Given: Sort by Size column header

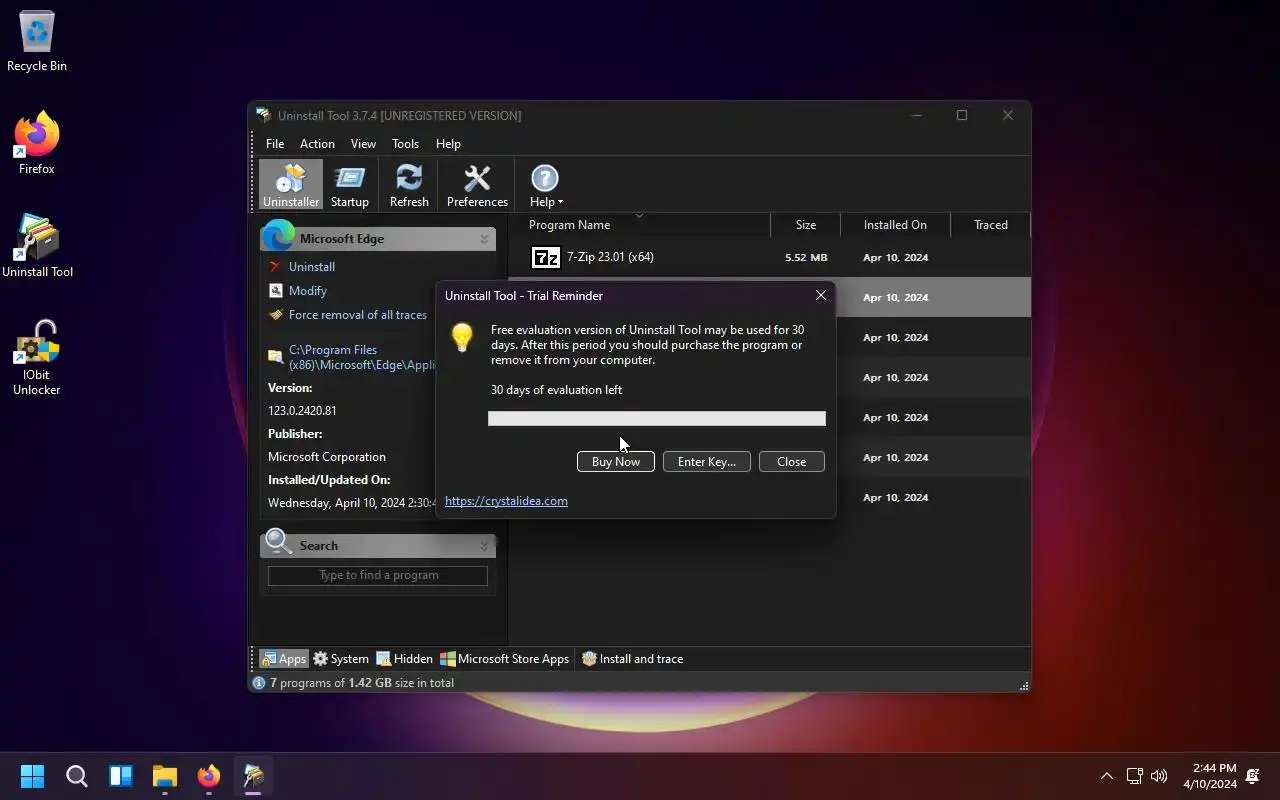Looking at the screenshot, I should click(x=806, y=225).
